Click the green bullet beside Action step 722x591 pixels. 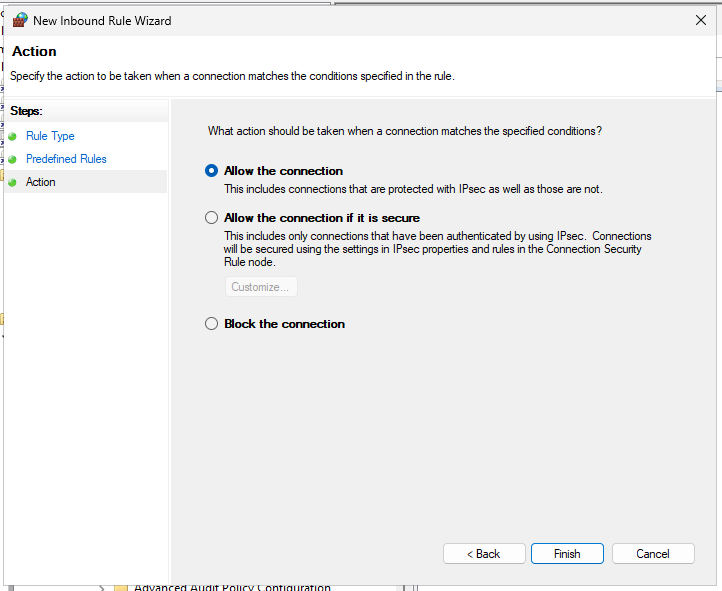[13, 183]
